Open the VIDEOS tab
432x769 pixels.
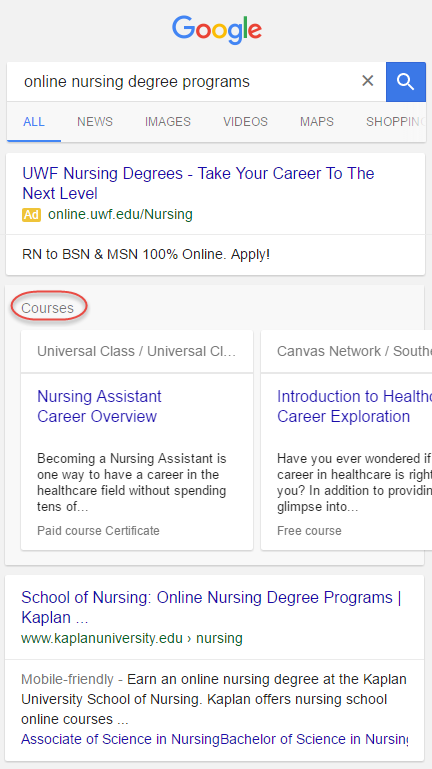click(246, 122)
